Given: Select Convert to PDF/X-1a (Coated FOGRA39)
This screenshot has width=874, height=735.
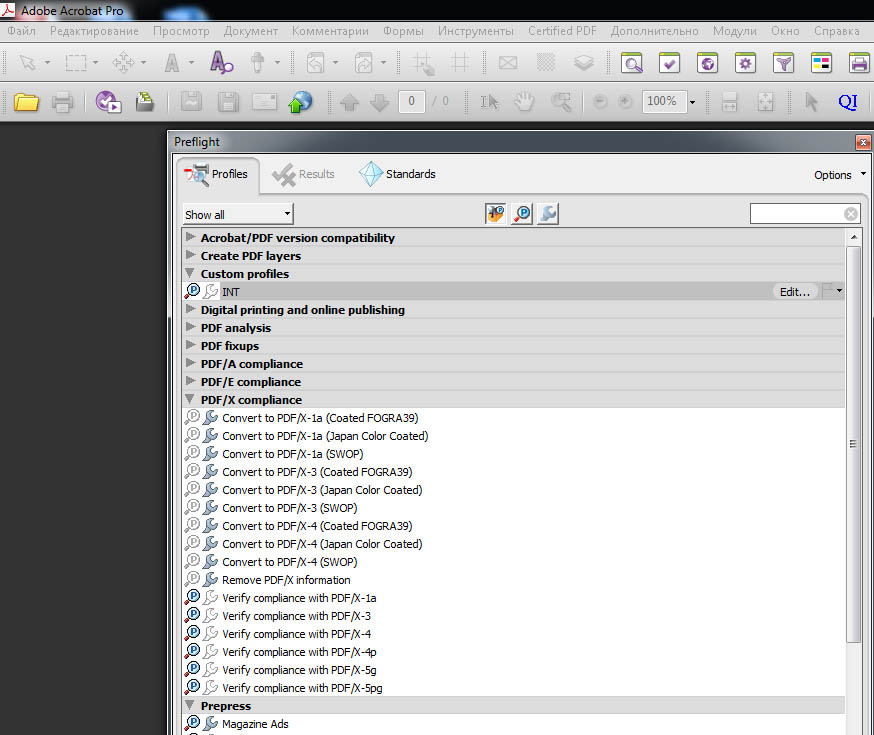Looking at the screenshot, I should [513, 418].
